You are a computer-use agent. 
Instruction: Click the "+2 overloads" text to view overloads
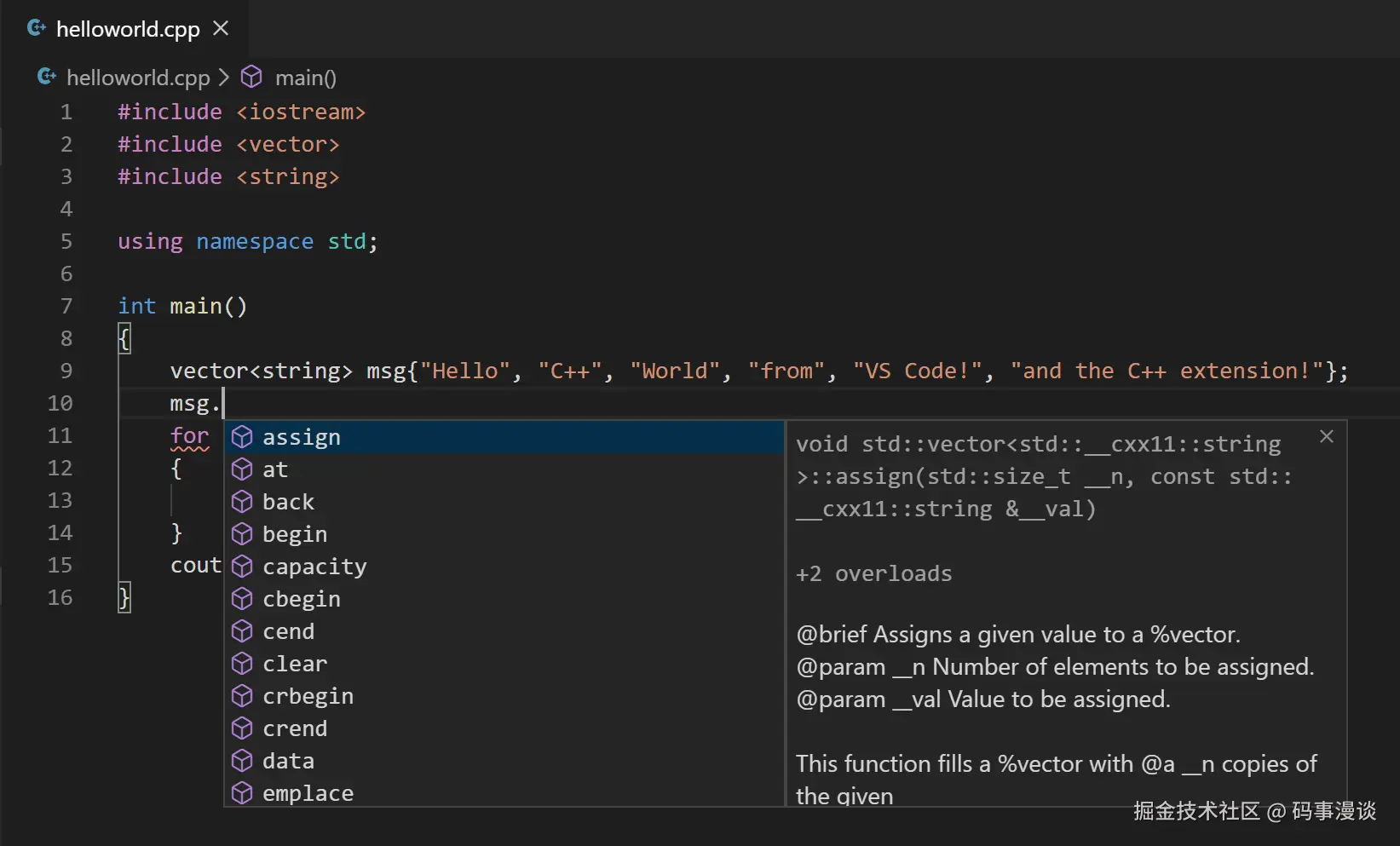pos(873,573)
